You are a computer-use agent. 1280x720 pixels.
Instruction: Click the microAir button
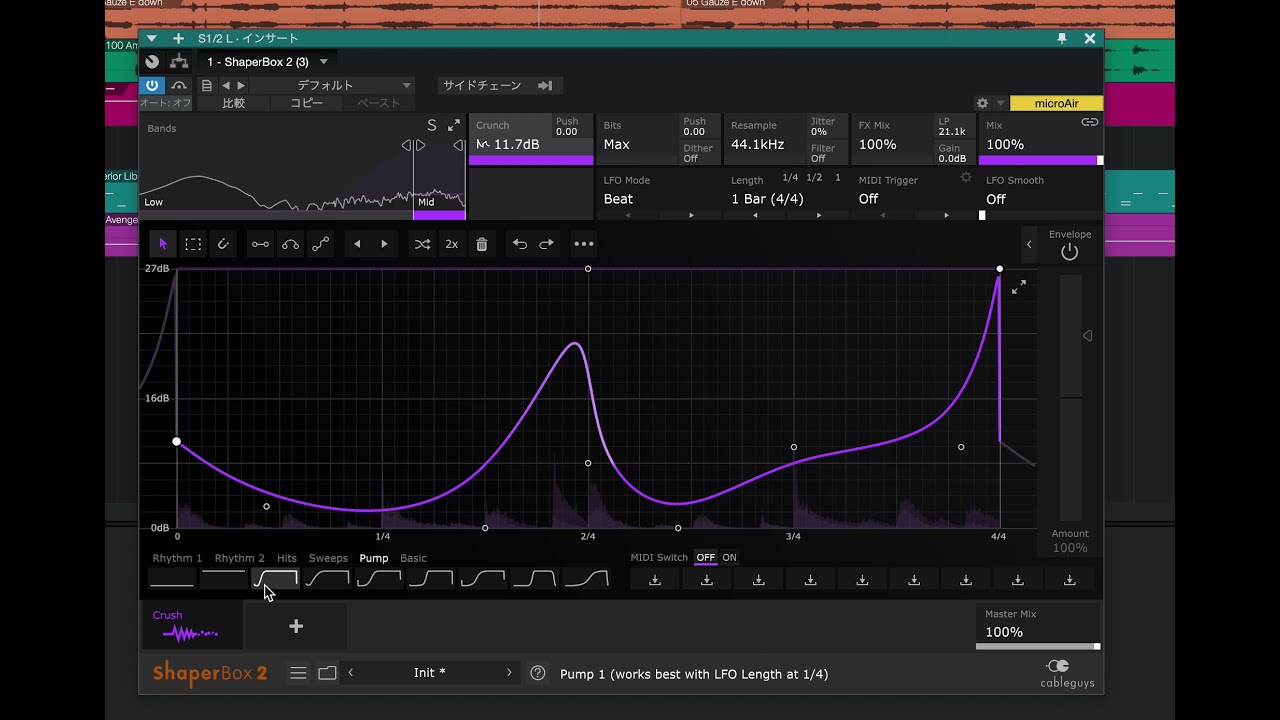1056,103
